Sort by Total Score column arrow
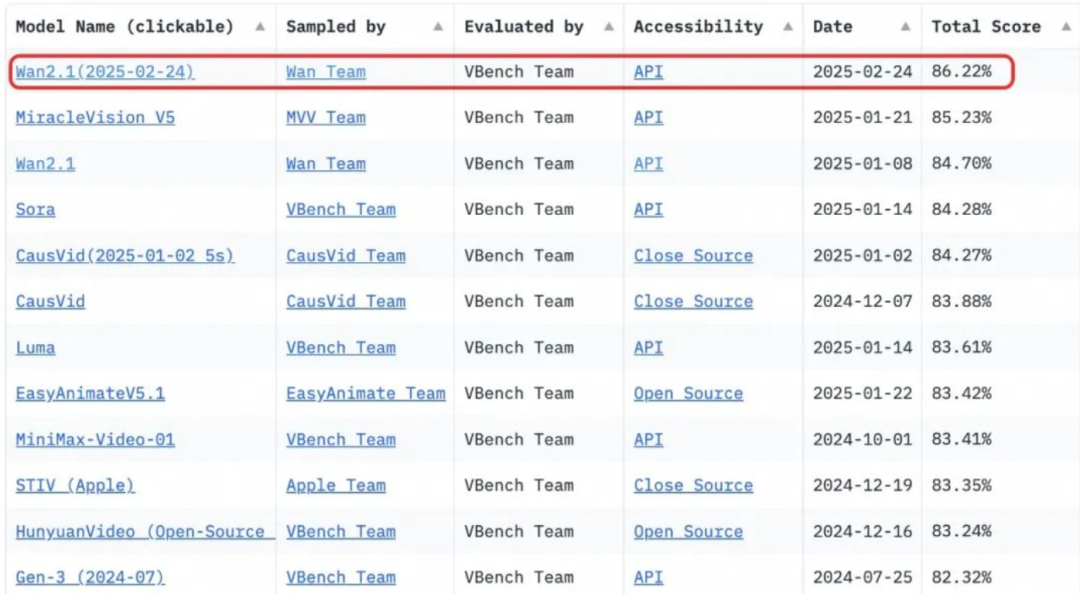The height and width of the screenshot is (594, 1080). click(1066, 27)
